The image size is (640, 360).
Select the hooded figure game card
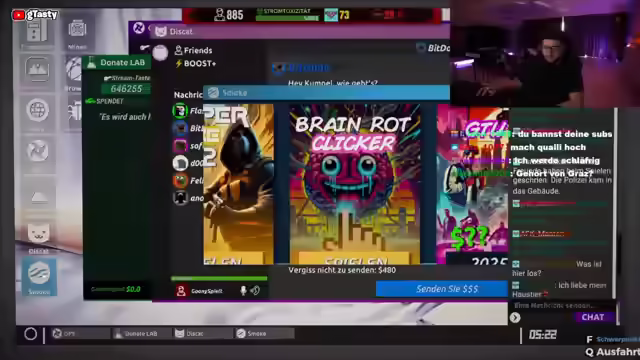point(238,184)
